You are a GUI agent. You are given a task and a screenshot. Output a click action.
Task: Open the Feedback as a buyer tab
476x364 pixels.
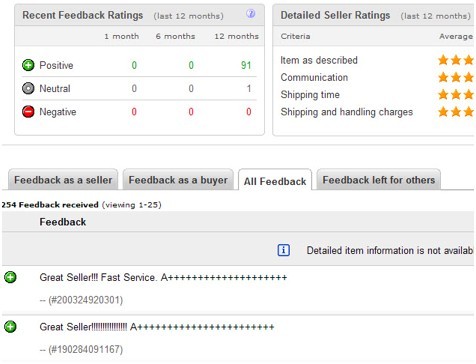point(178,180)
